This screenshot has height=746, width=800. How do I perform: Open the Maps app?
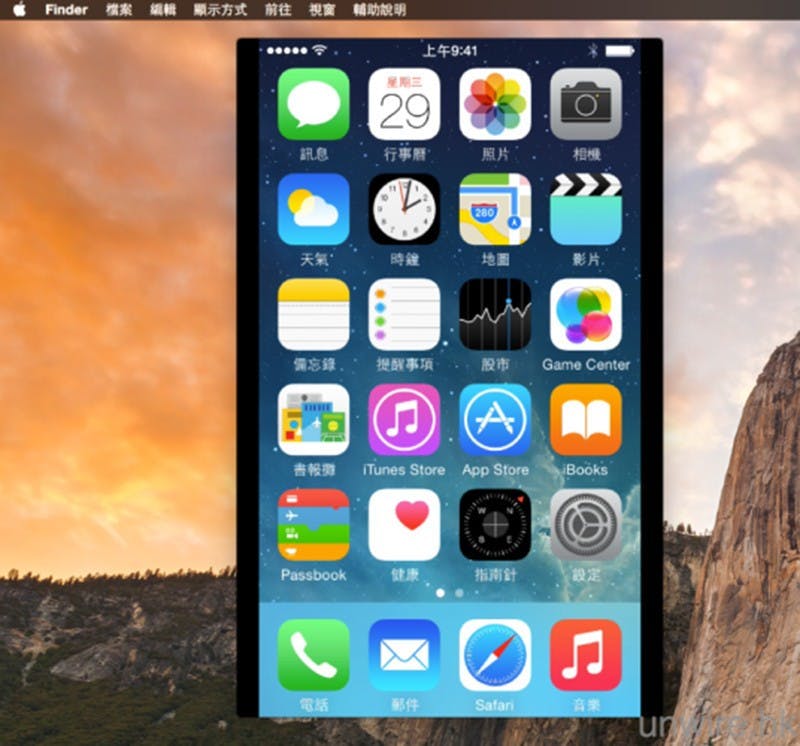click(x=495, y=209)
